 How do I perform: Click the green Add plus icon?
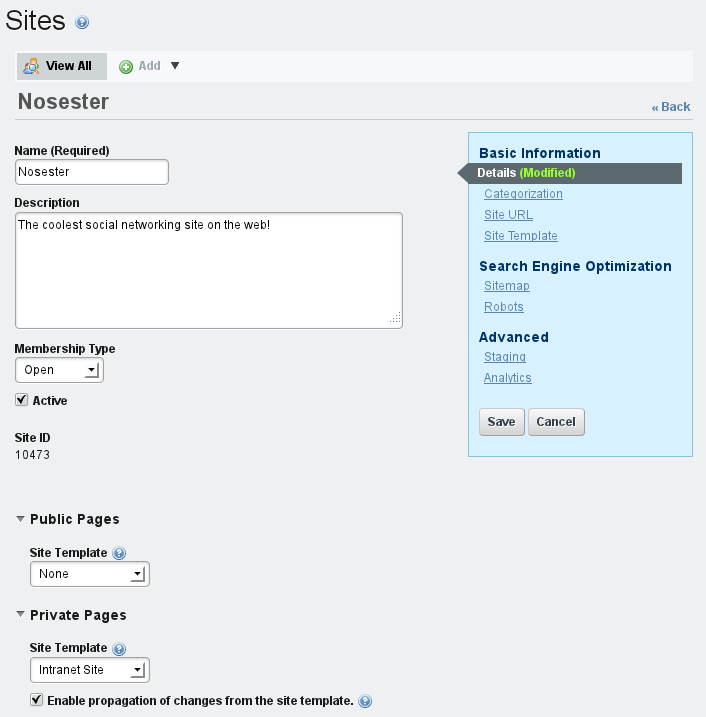tap(126, 67)
